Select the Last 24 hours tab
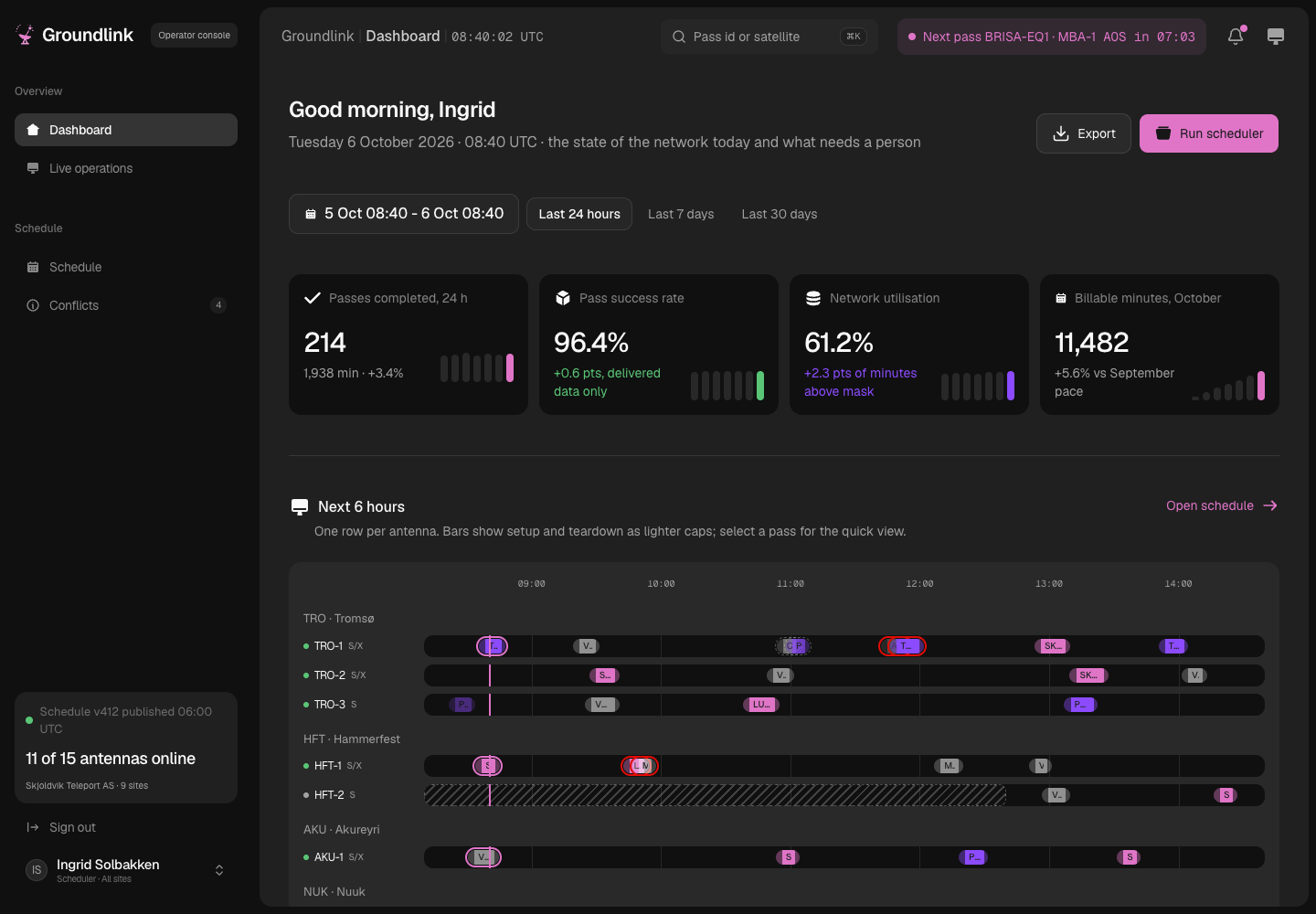Image resolution: width=1316 pixels, height=914 pixels. 579,214
